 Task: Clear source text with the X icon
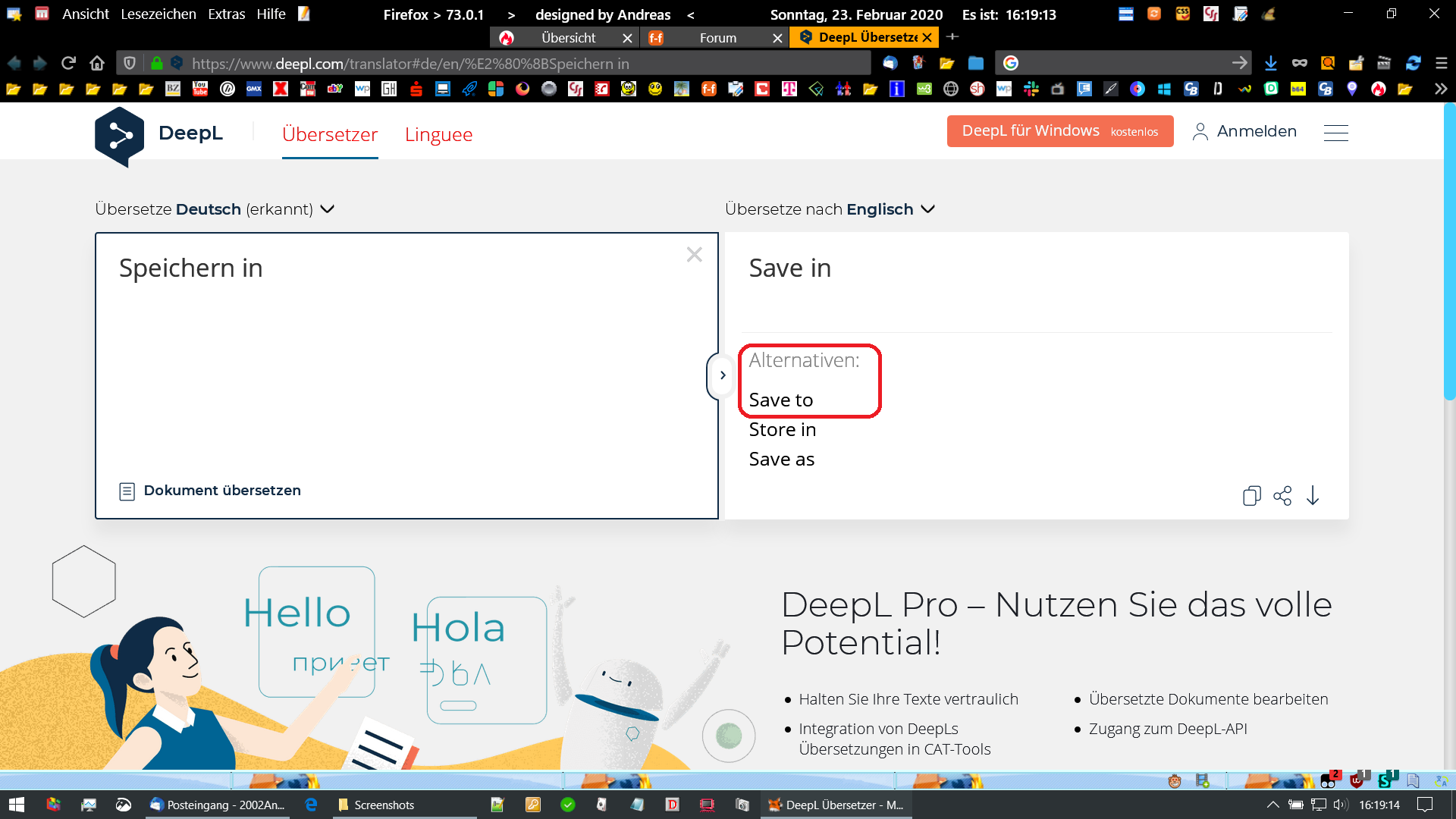point(694,255)
